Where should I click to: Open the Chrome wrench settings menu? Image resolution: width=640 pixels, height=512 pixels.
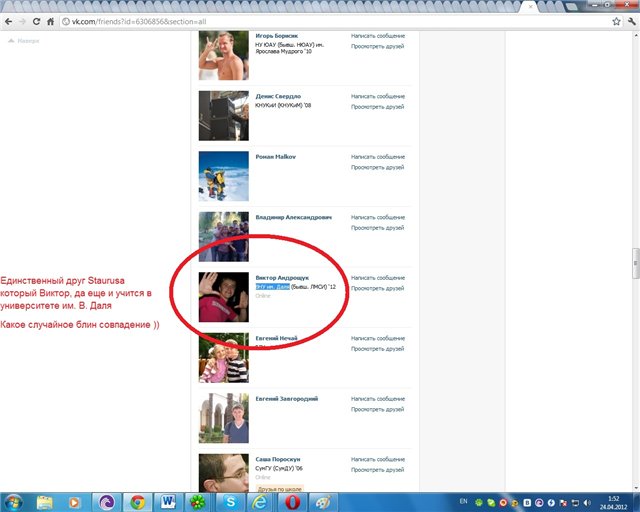pyautogui.click(x=632, y=22)
